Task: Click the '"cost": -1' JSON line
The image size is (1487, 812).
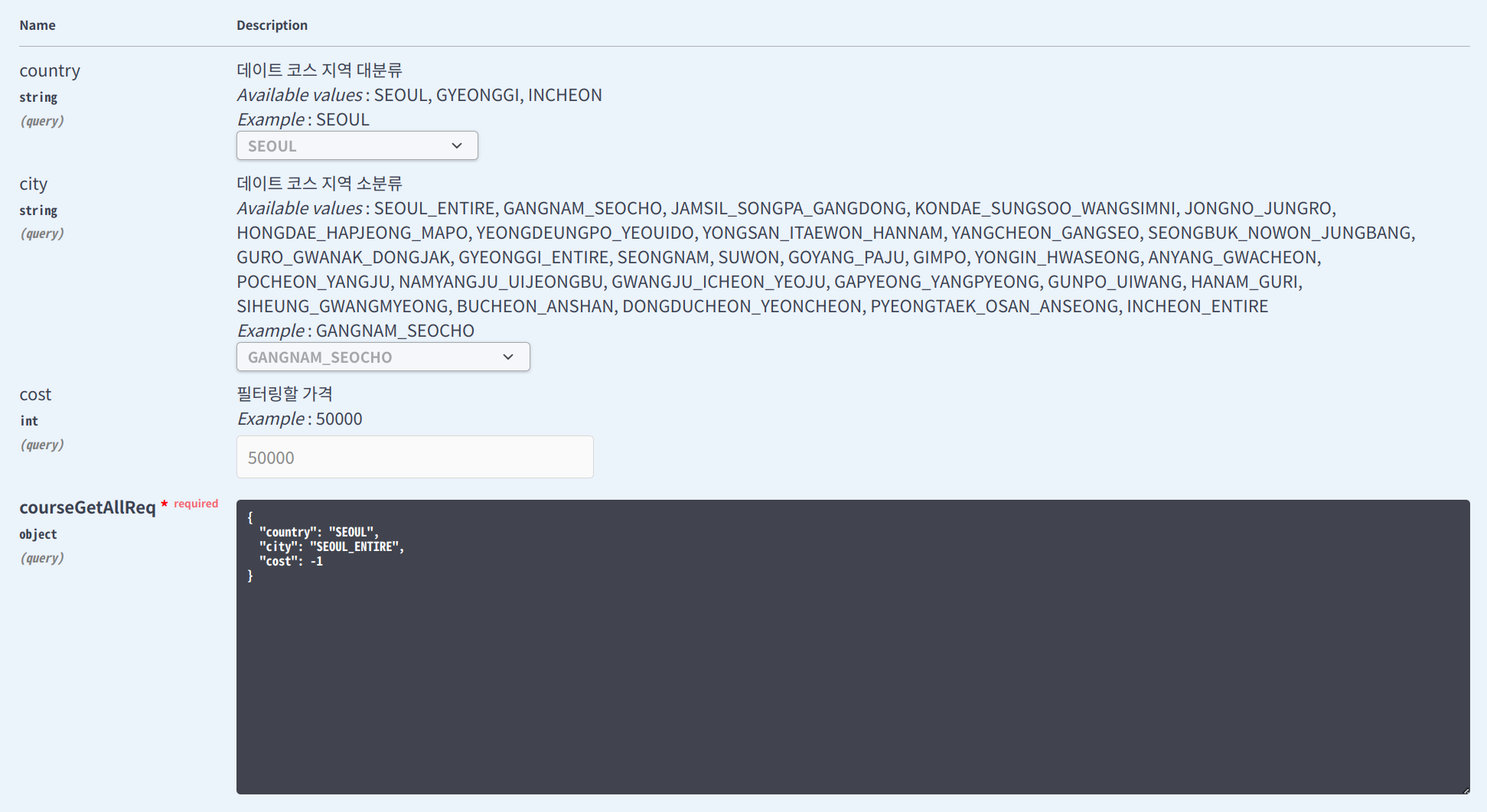Action: [x=291, y=561]
